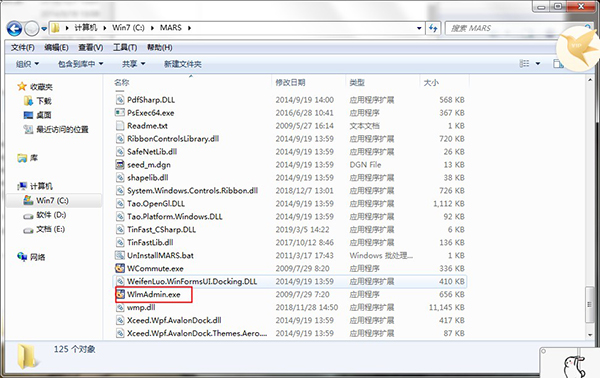Sort by the 修改日期 column header
Viewport: 600px width, 378px height.
click(x=290, y=82)
